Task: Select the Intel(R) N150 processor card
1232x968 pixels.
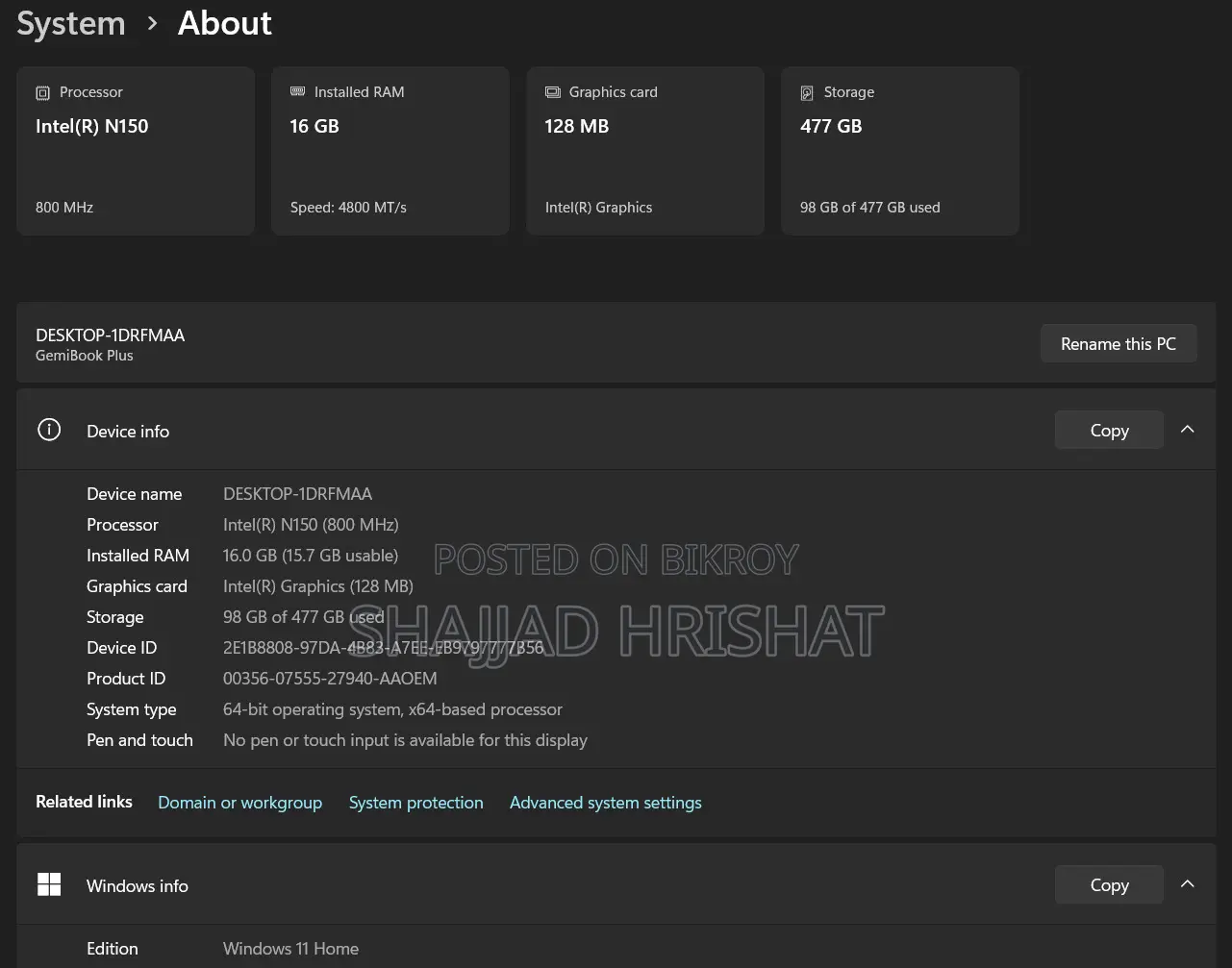Action: (135, 151)
